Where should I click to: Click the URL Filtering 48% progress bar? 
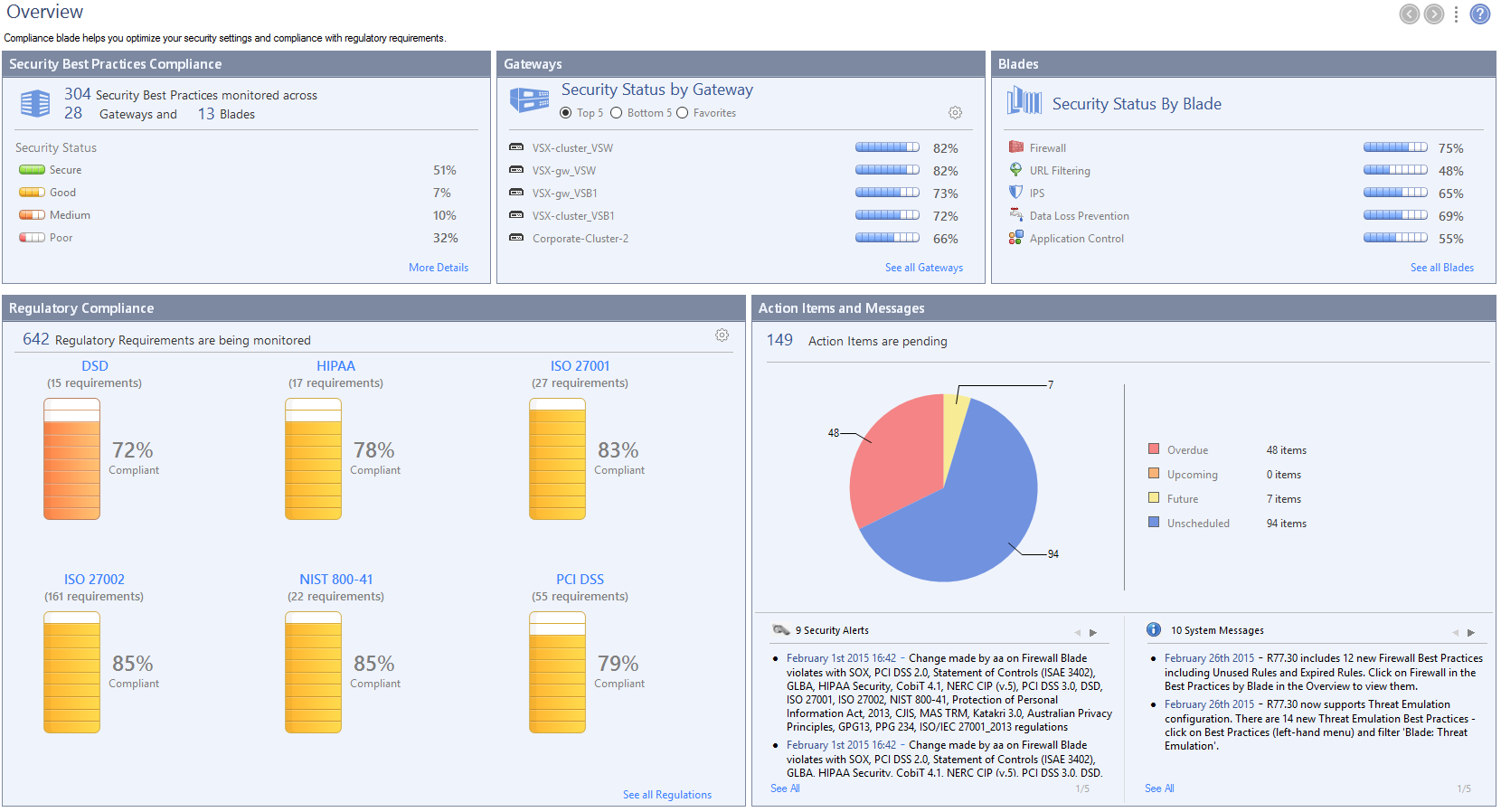point(1395,170)
